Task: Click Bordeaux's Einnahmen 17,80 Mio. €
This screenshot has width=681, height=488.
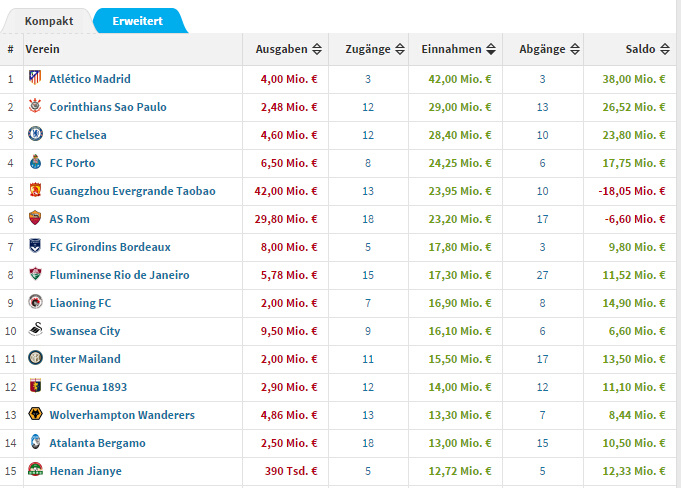Action: coord(460,247)
